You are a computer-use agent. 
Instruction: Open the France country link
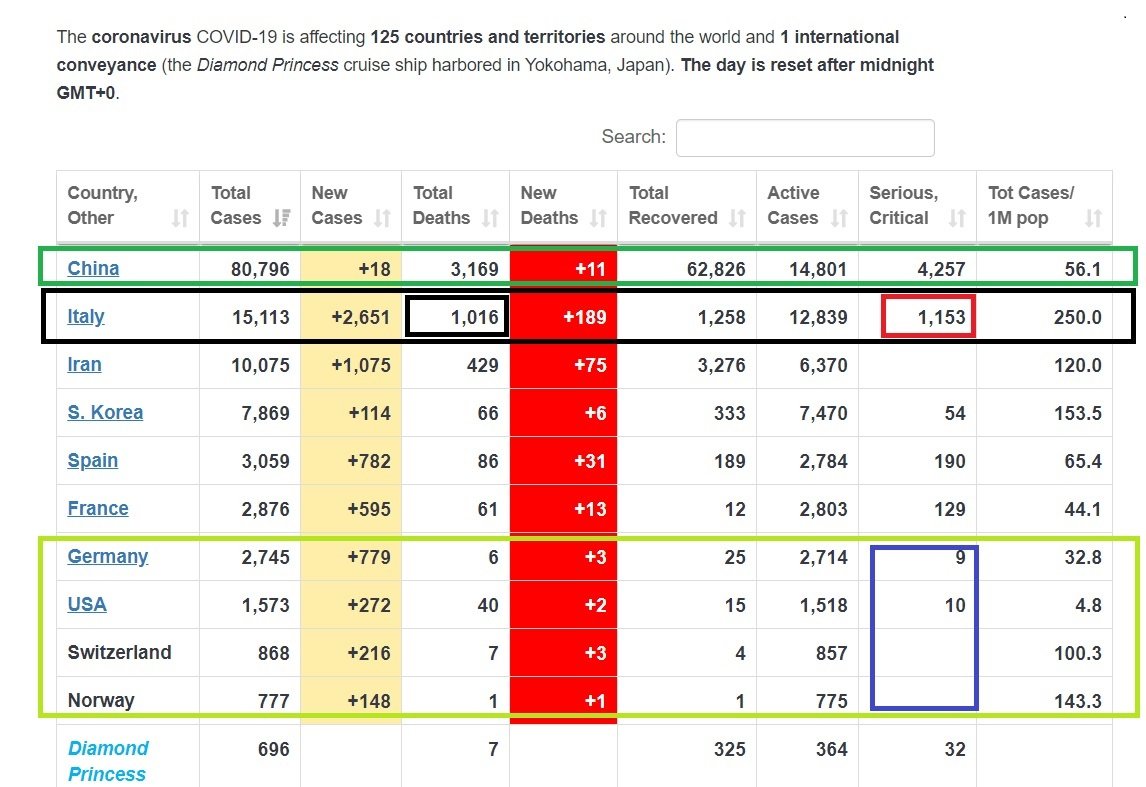tap(98, 509)
